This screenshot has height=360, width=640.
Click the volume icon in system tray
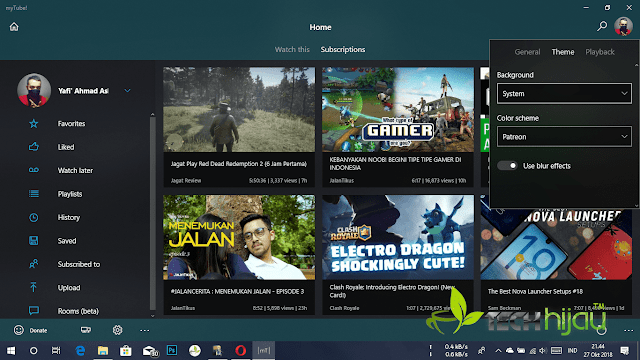(542, 351)
